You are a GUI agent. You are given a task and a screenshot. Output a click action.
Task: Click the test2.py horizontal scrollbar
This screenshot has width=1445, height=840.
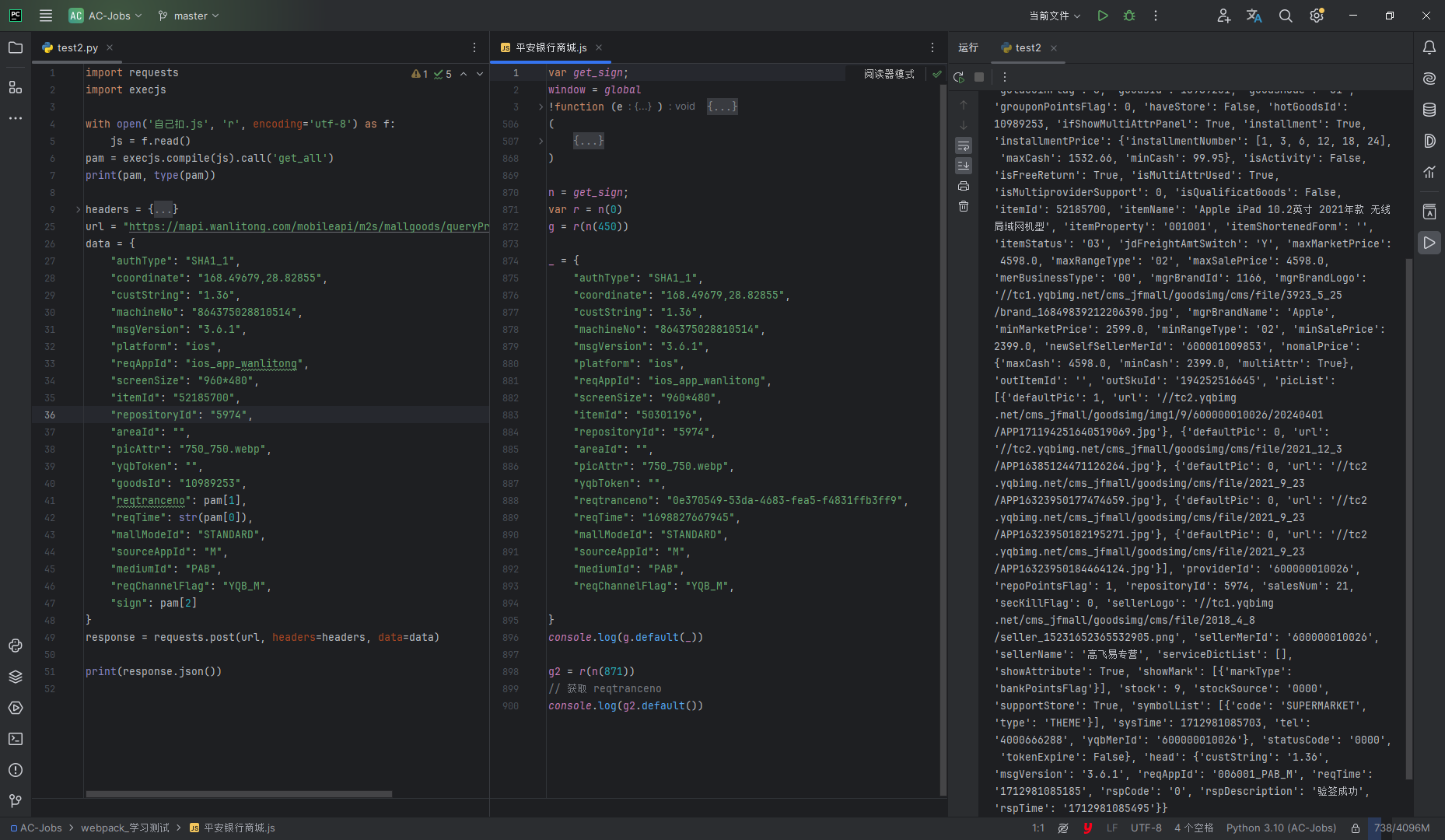(x=239, y=794)
